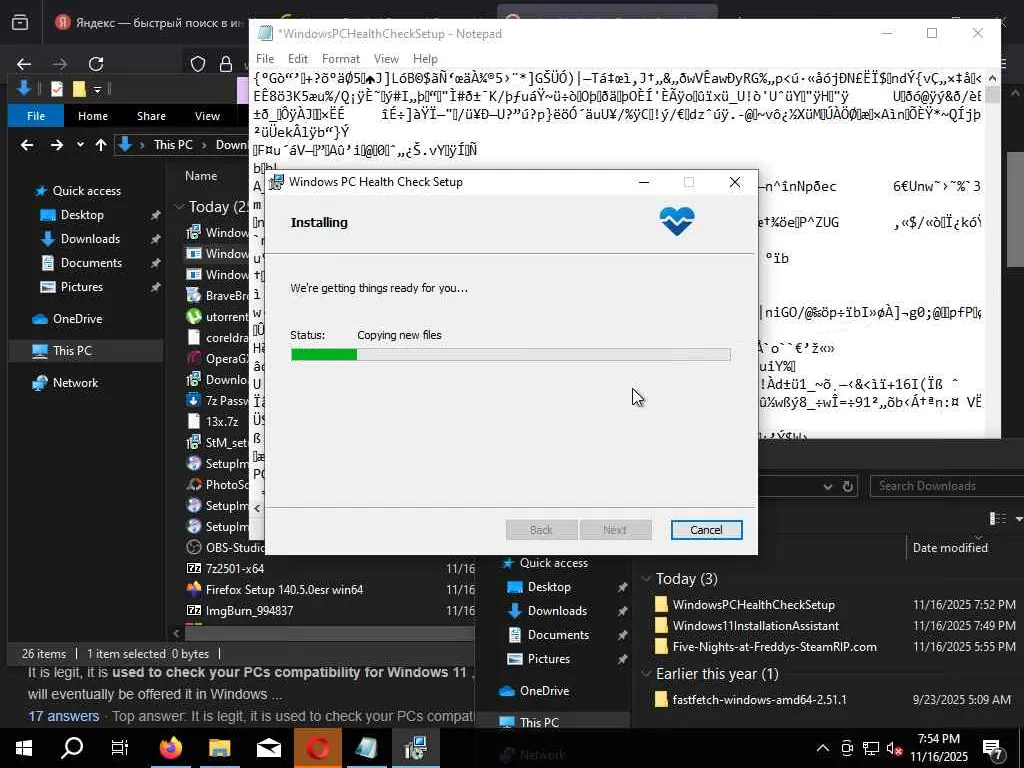The width and height of the screenshot is (1024, 768).
Task: Refresh the back Explorer address bar
Action: (x=848, y=486)
